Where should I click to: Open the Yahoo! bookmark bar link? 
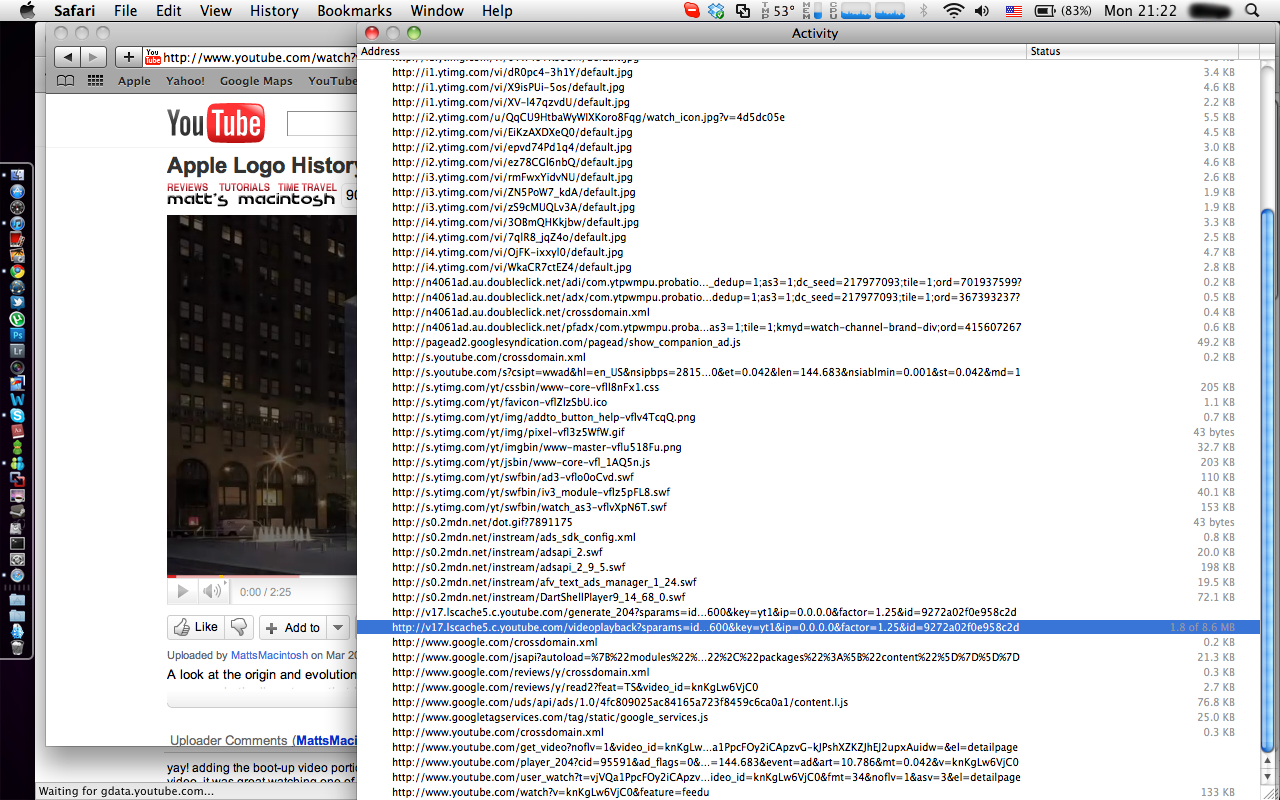click(x=185, y=81)
